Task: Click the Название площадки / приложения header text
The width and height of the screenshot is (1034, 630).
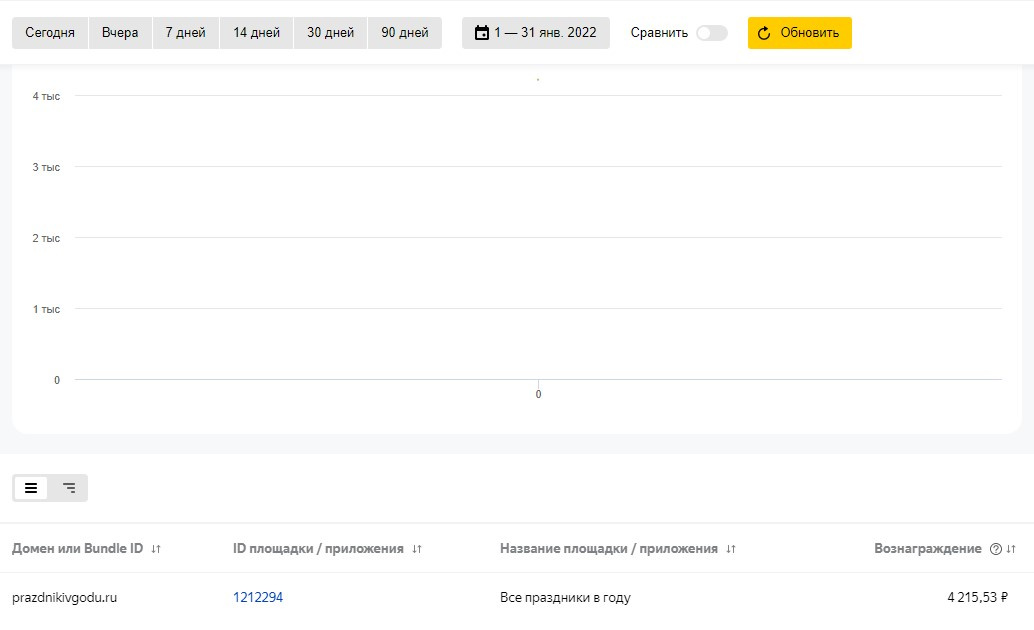Action: click(x=609, y=548)
